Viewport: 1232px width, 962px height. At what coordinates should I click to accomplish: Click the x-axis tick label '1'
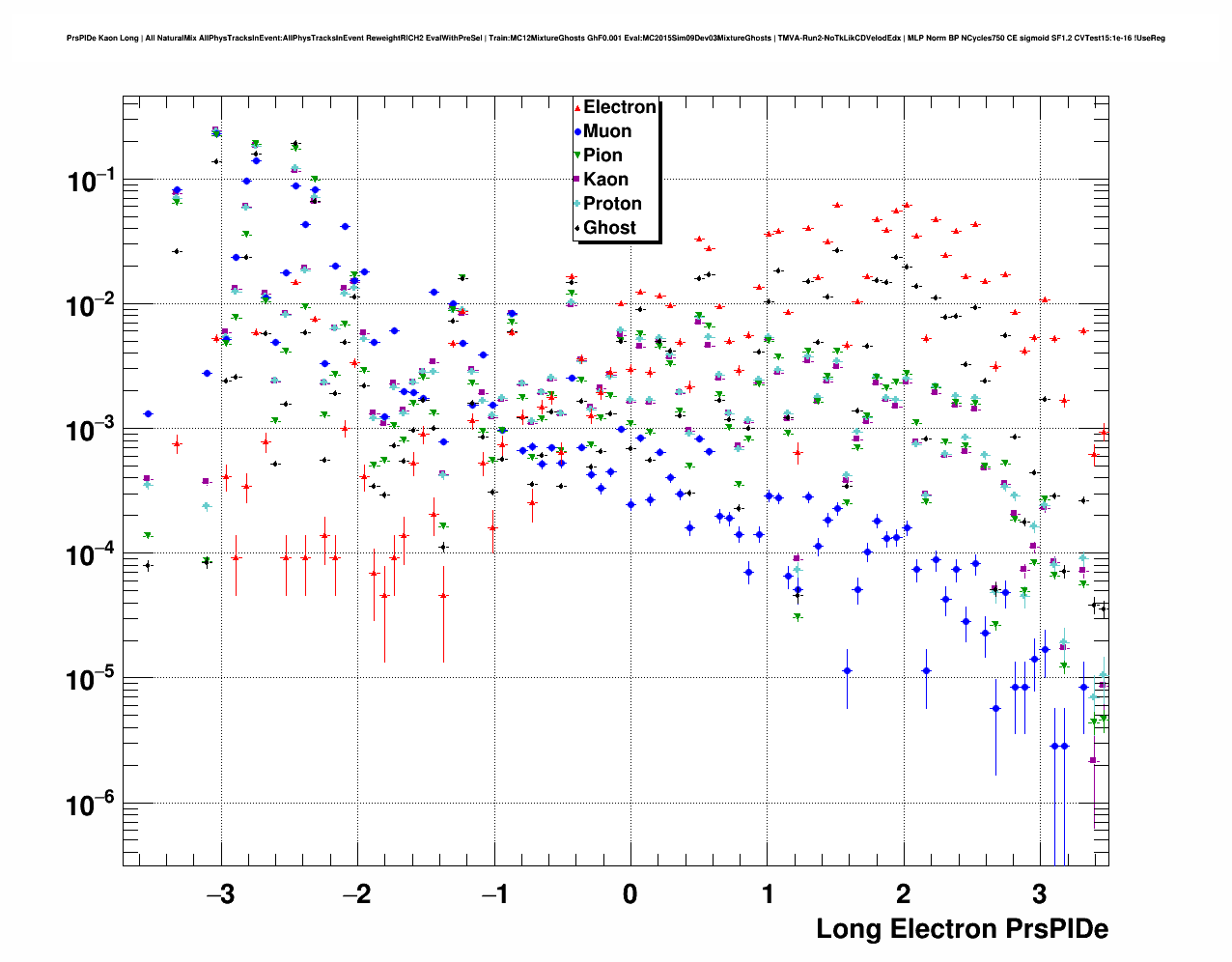tap(768, 894)
